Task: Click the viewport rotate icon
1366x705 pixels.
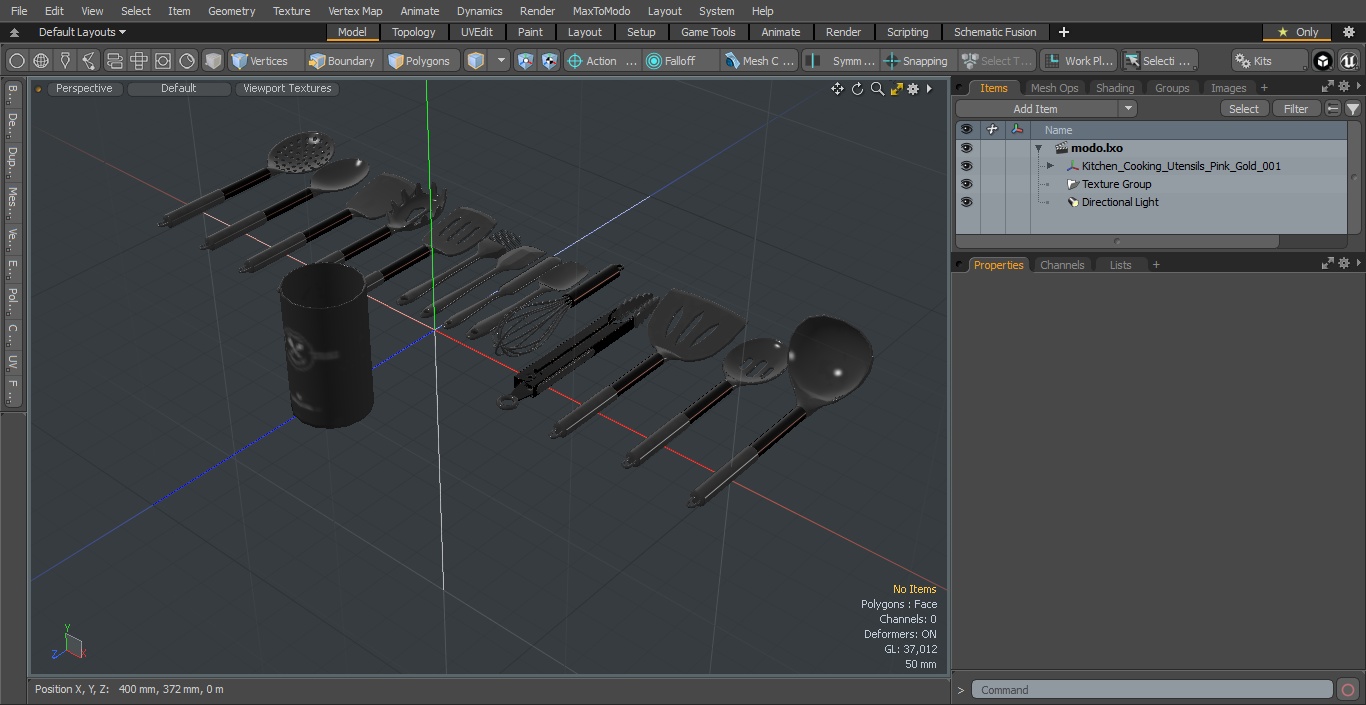Action: pos(857,89)
